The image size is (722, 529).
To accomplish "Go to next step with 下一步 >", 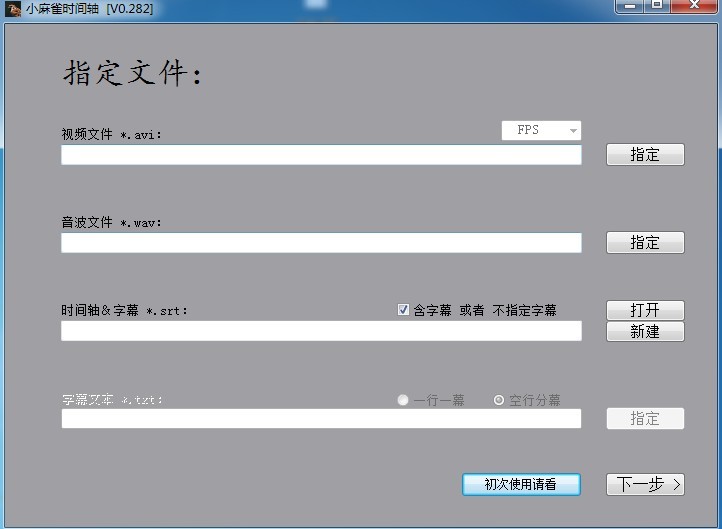I will click(x=645, y=484).
